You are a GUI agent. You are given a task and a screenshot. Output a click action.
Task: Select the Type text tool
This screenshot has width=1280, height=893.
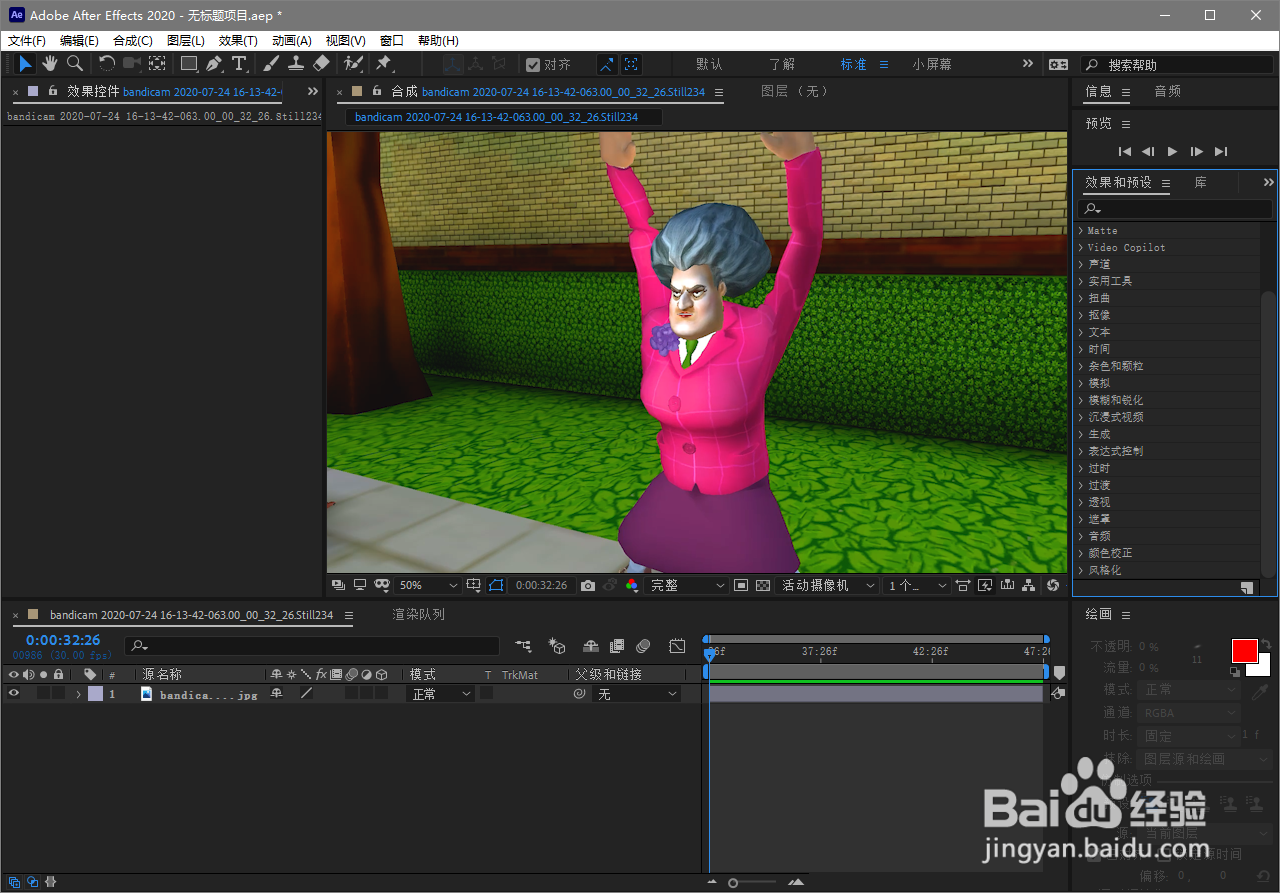click(x=240, y=64)
